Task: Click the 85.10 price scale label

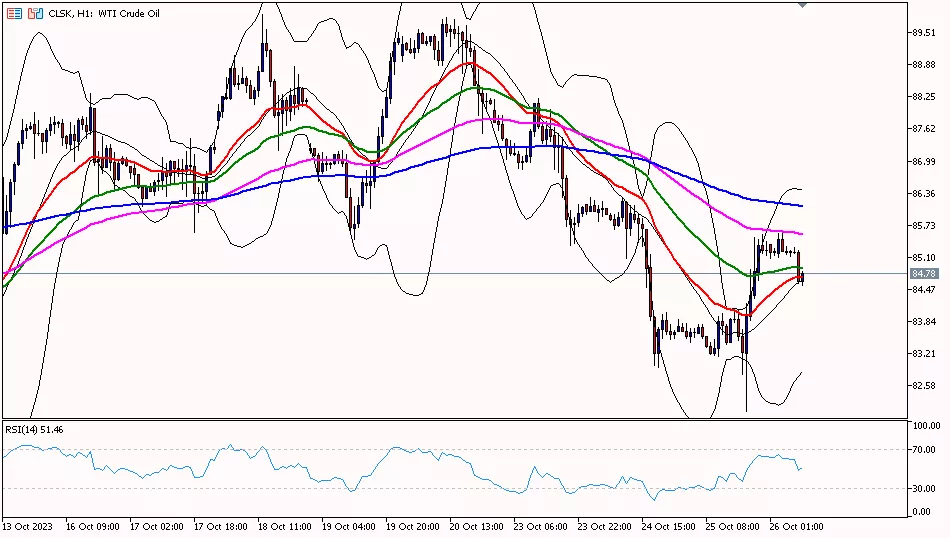Action: (924, 257)
